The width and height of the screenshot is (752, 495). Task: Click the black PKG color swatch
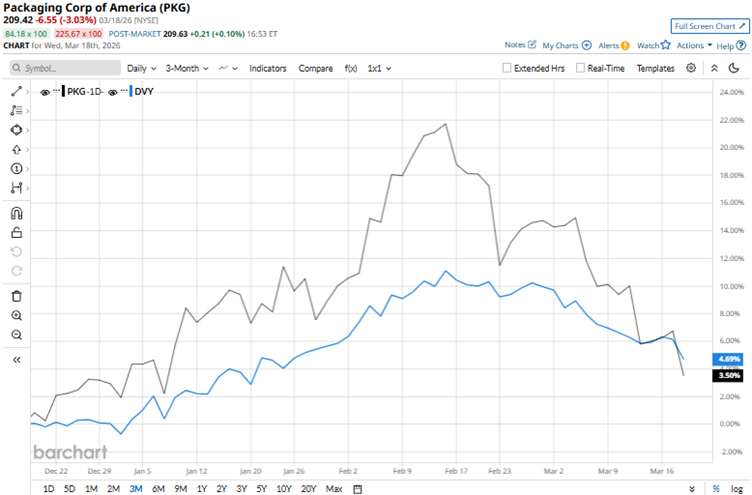coord(63,92)
